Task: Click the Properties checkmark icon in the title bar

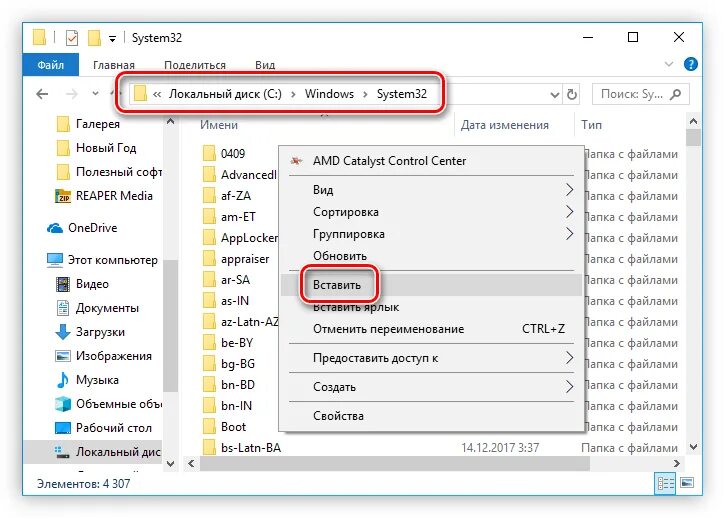Action: tap(72, 38)
